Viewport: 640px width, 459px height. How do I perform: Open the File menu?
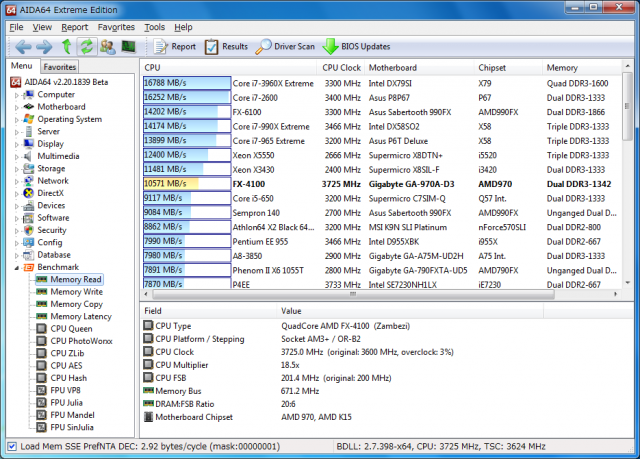16,27
